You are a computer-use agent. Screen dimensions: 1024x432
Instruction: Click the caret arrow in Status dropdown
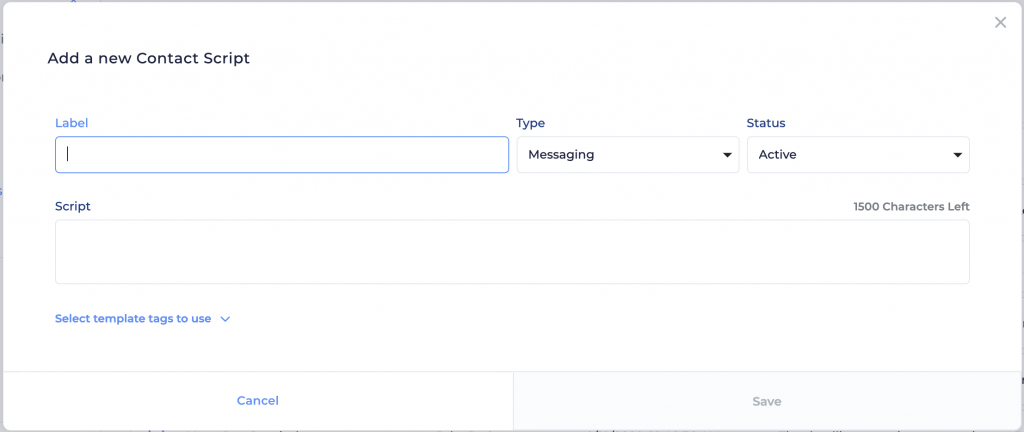[957, 155]
